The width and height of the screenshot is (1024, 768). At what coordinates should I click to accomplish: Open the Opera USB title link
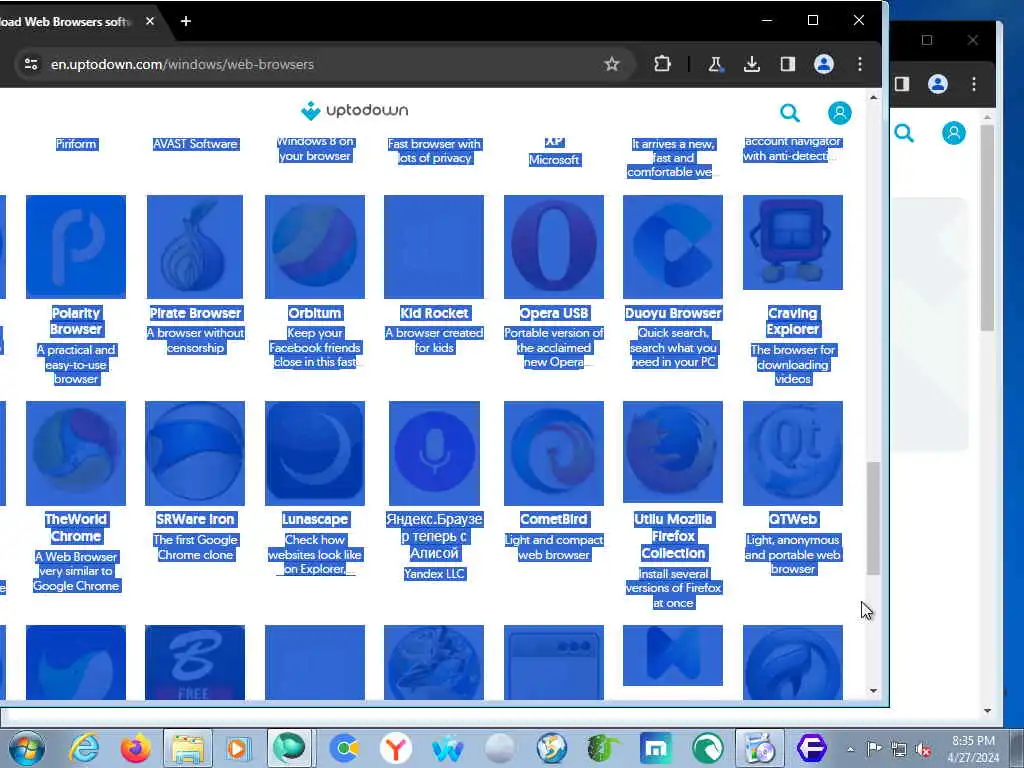click(x=554, y=313)
